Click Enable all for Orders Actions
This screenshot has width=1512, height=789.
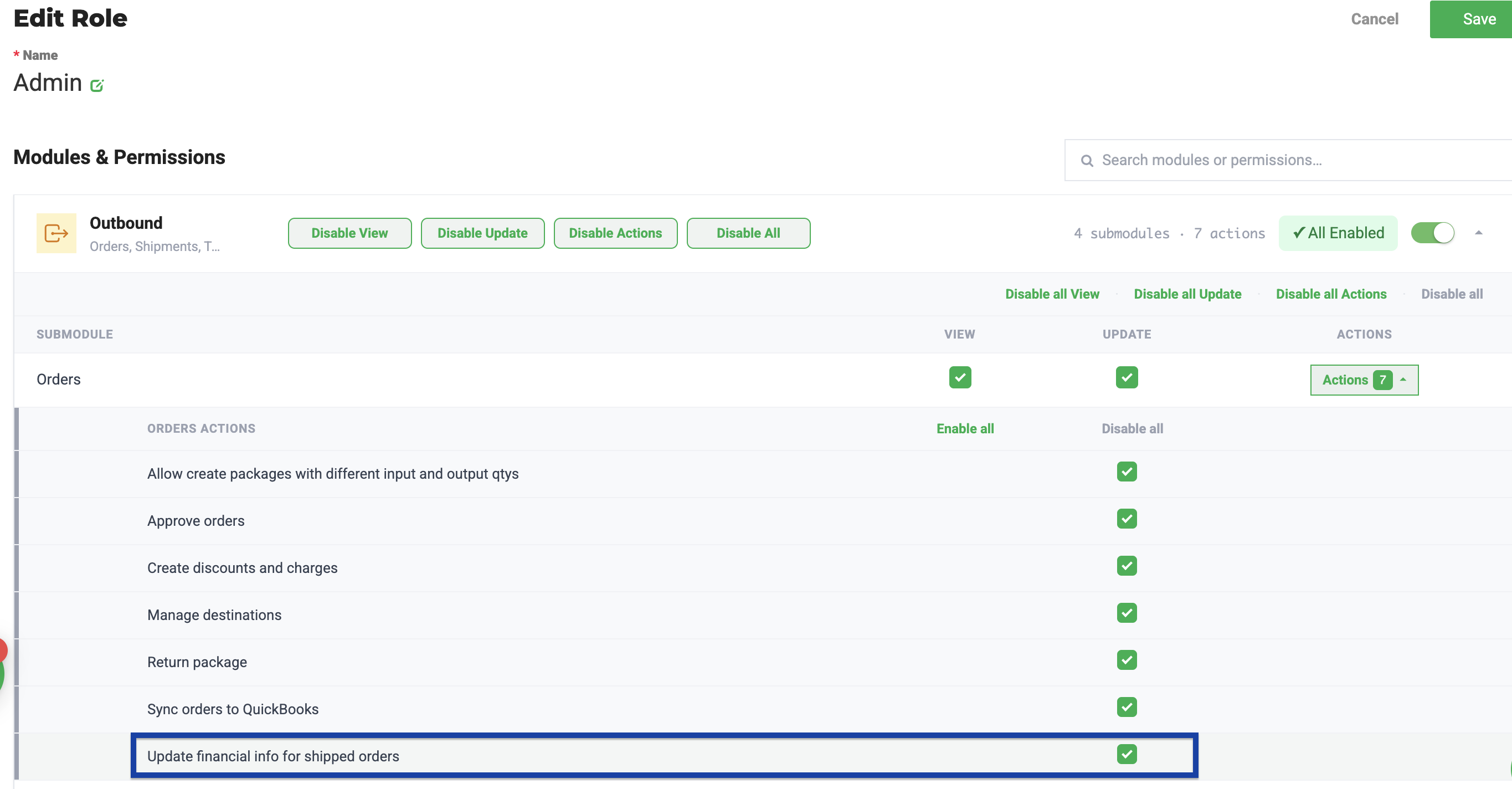pyautogui.click(x=965, y=428)
